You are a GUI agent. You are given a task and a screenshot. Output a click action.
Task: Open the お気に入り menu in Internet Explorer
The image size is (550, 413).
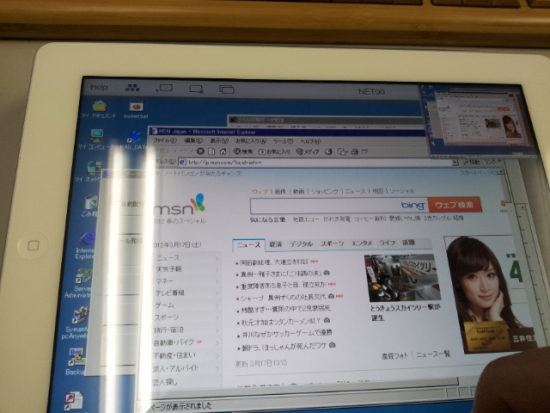[251, 141]
